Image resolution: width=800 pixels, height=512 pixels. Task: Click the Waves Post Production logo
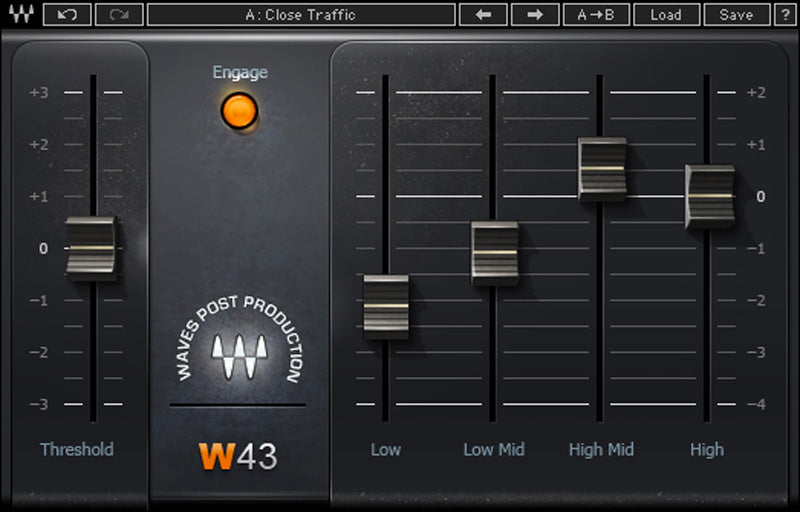(240, 340)
